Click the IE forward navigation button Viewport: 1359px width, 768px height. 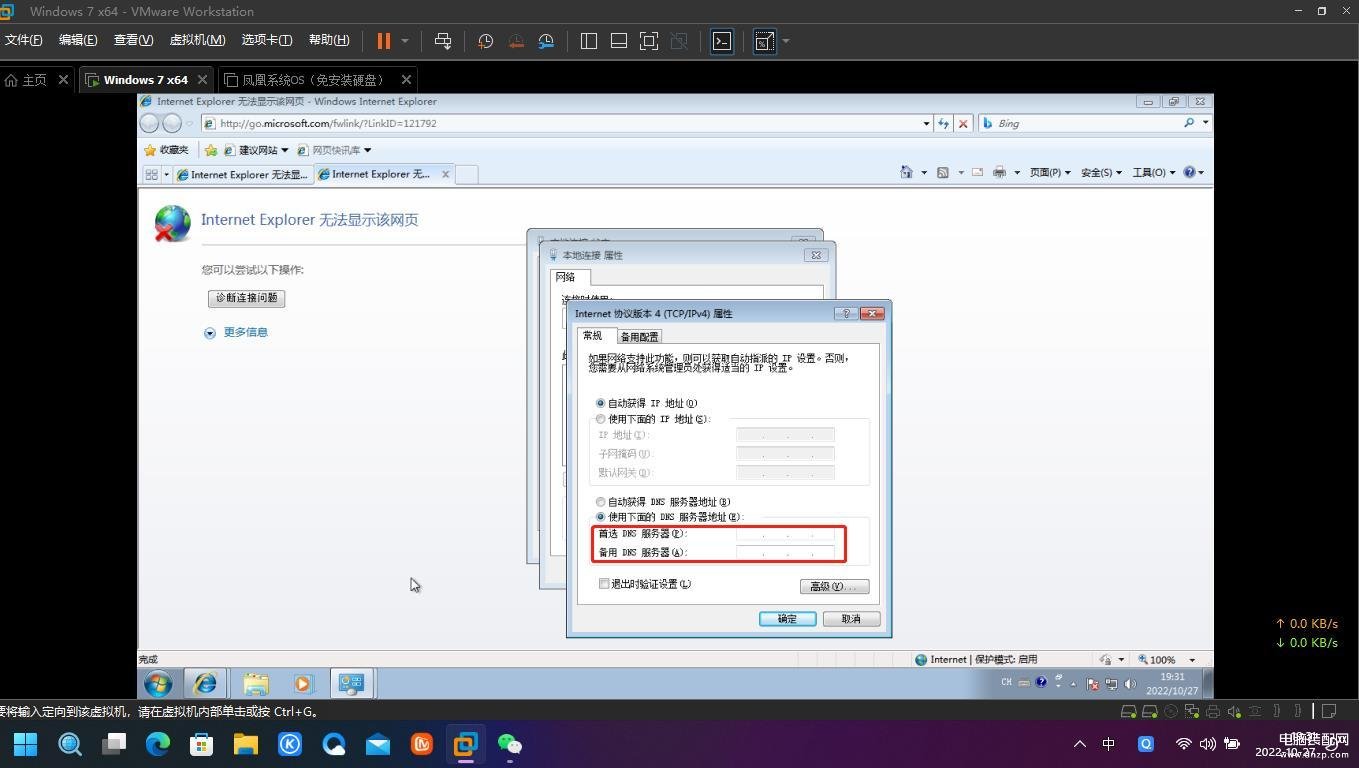[172, 123]
